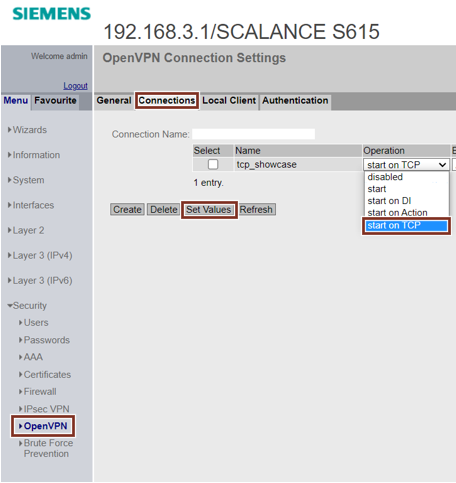The image size is (456, 483).
Task: Choose 'start' in Operation list
Action: (x=406, y=189)
